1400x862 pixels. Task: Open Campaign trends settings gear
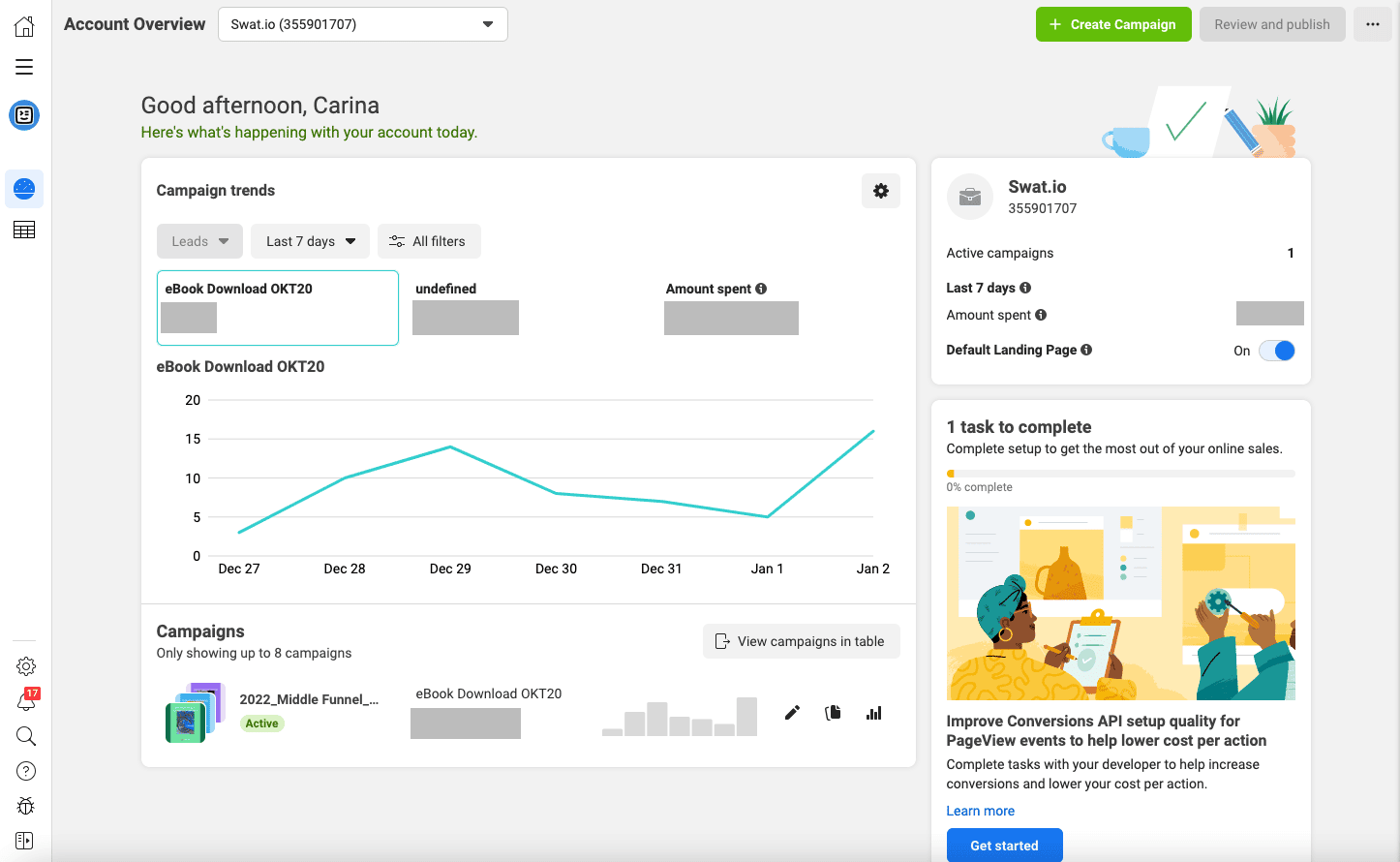[x=880, y=191]
